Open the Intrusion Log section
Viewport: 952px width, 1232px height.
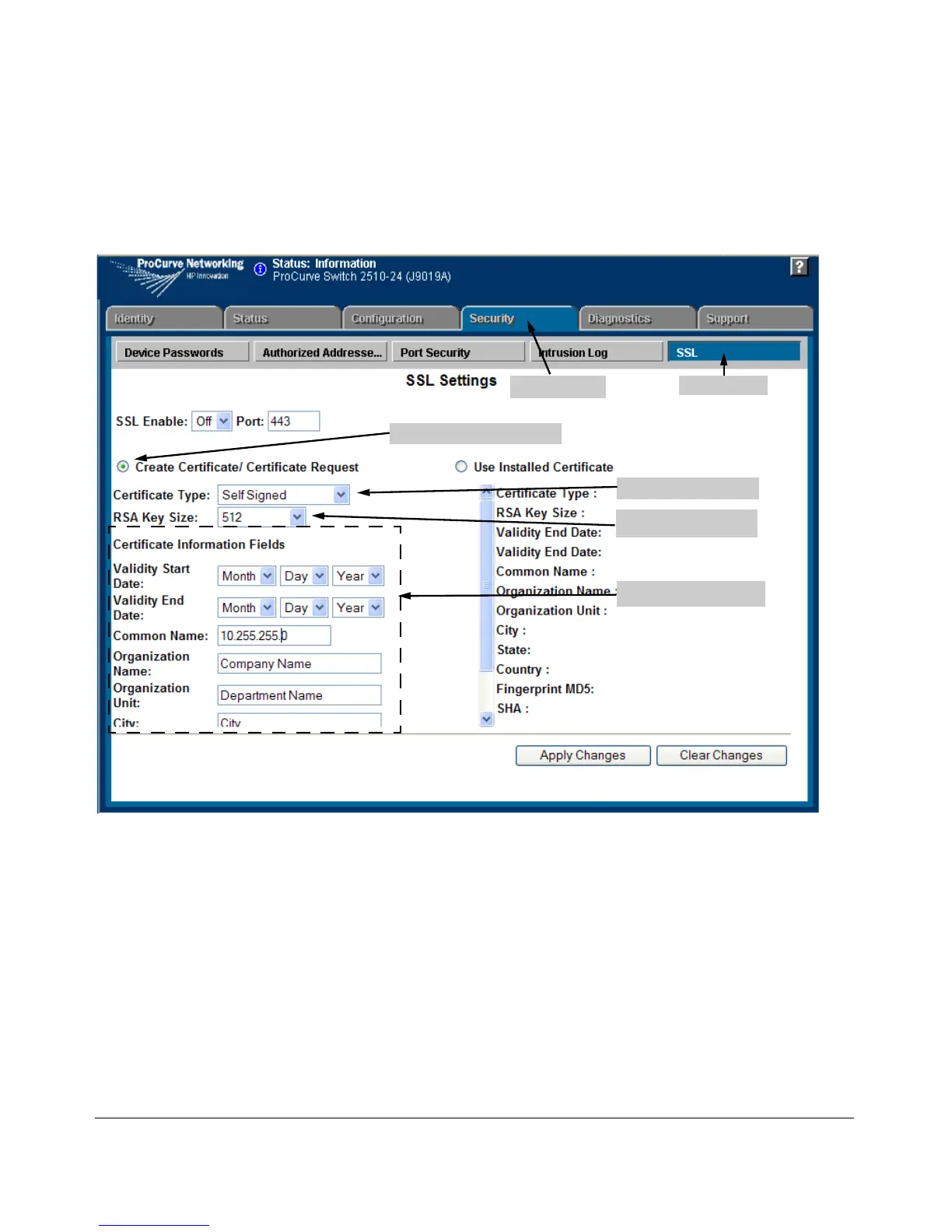pyautogui.click(x=596, y=352)
